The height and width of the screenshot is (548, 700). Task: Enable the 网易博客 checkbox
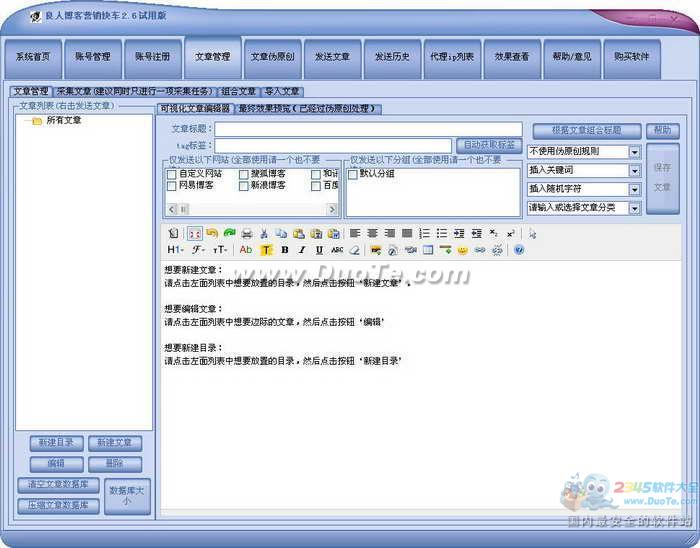click(172, 185)
